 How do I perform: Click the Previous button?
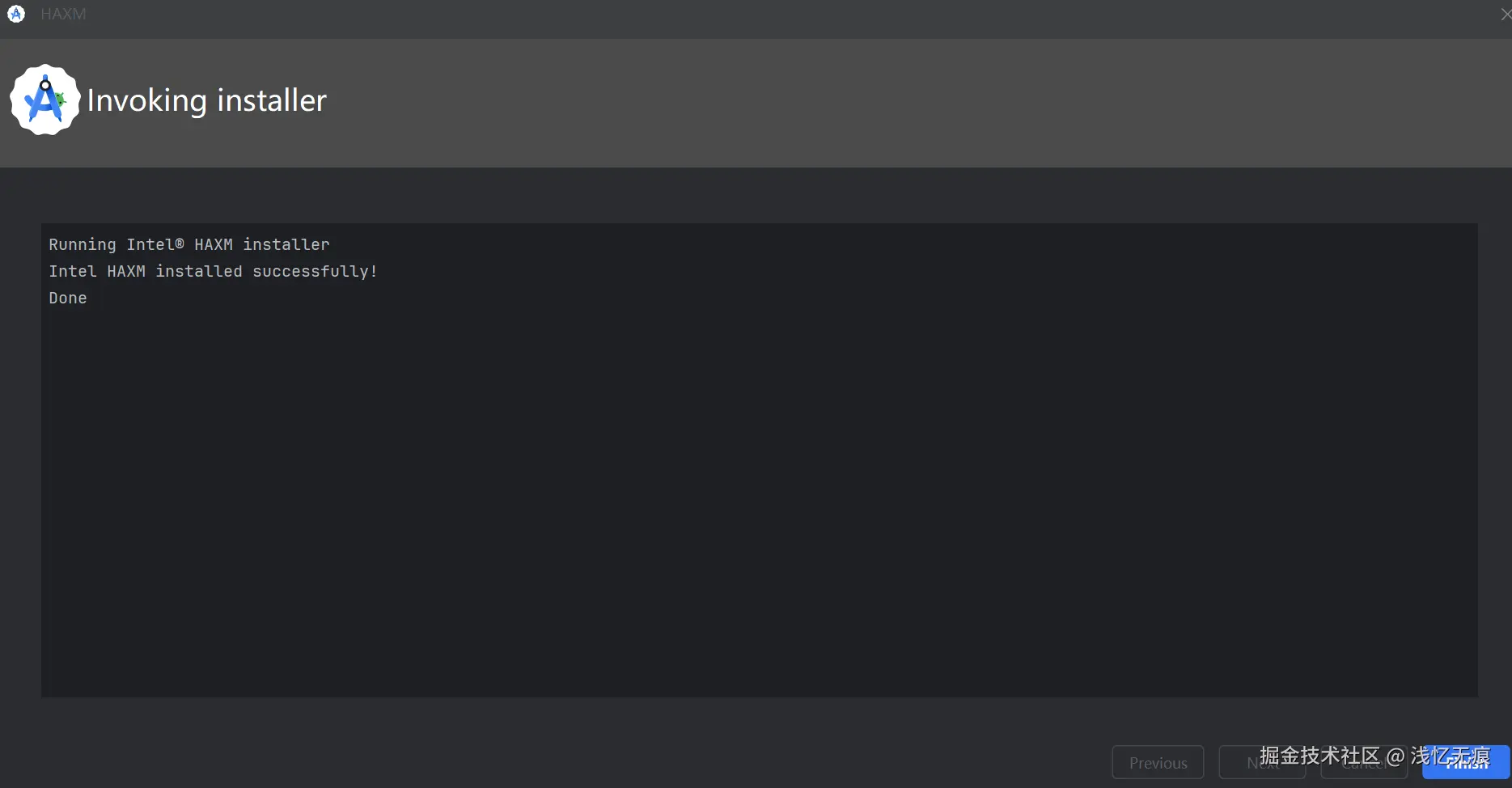[x=1158, y=762]
